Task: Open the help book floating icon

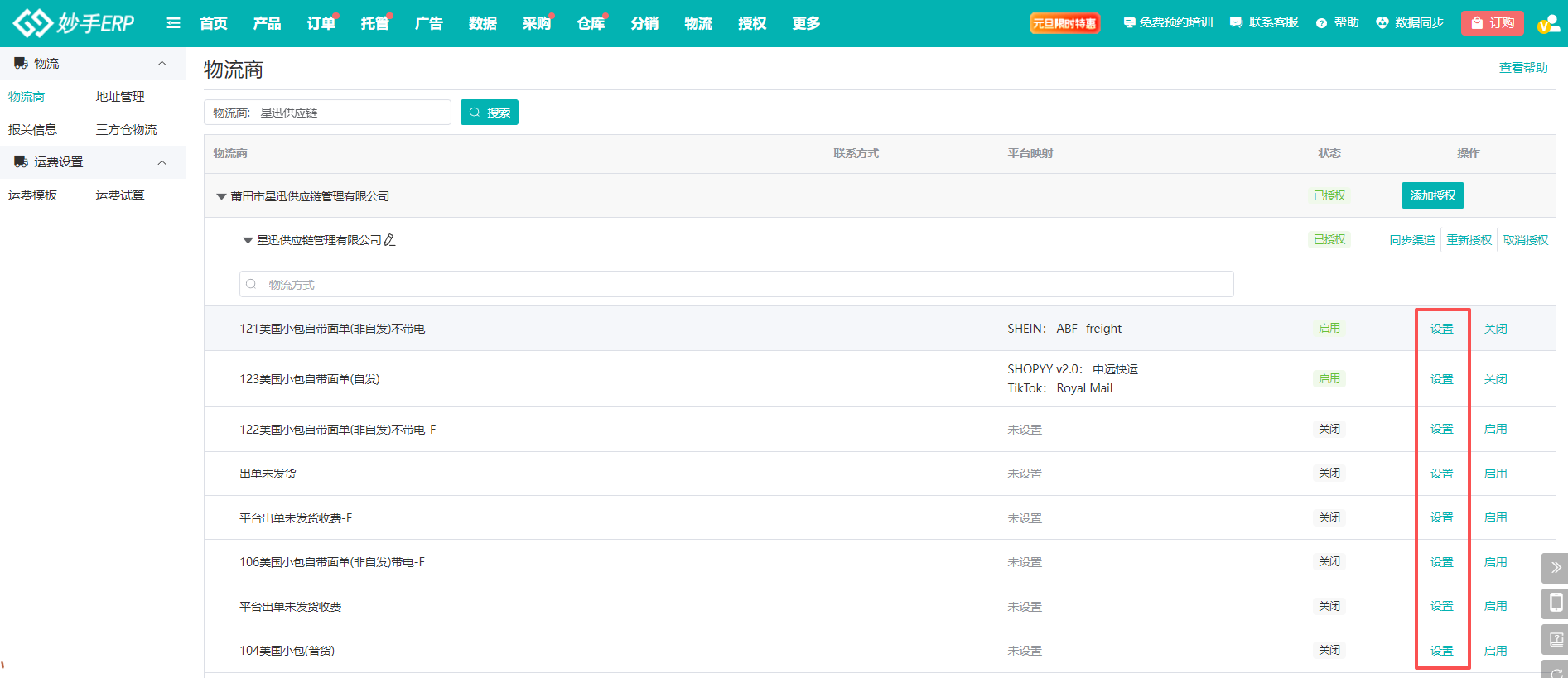Action: tap(1556, 639)
